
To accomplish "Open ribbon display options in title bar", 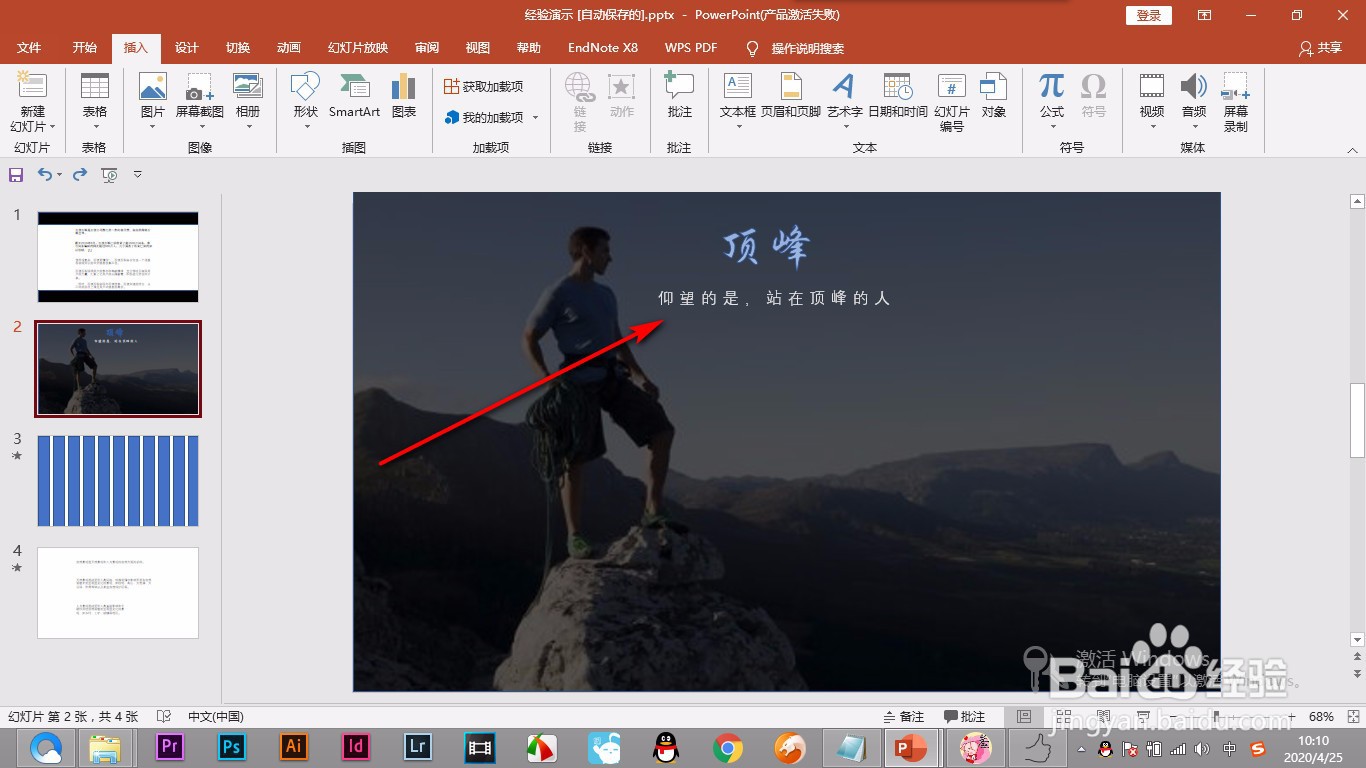I will 1204,15.
